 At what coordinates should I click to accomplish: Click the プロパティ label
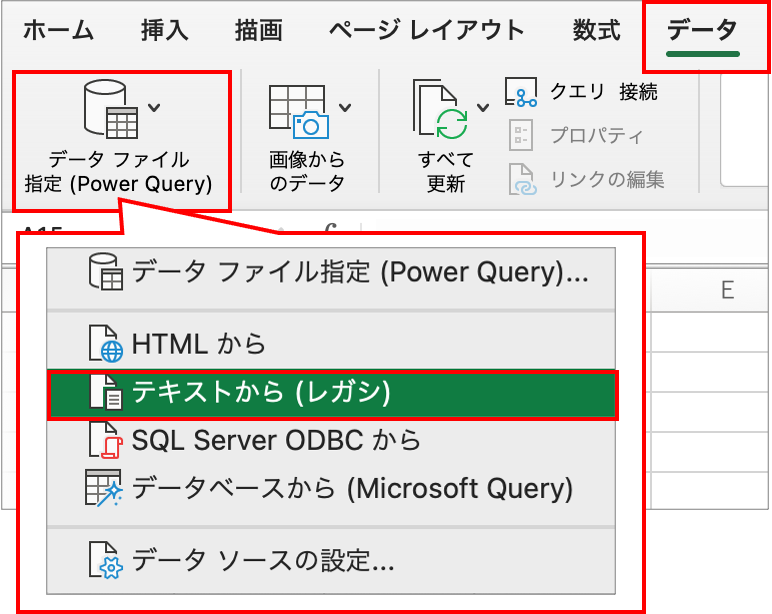(596, 135)
